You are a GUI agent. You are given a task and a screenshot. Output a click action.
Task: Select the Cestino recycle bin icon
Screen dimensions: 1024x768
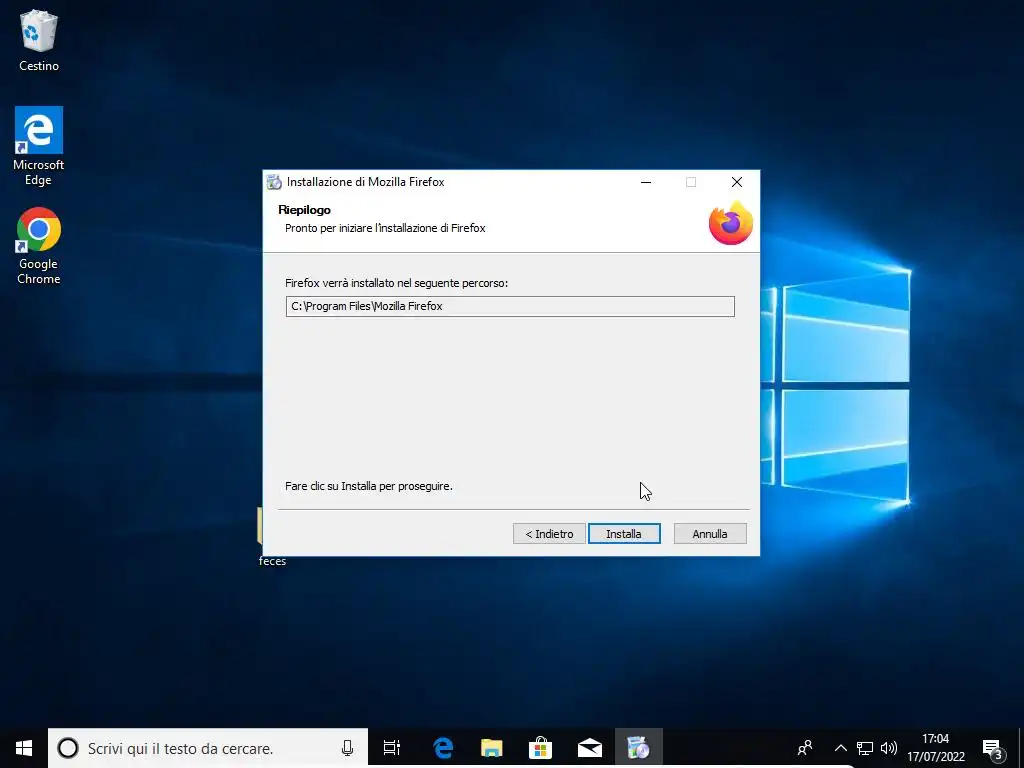click(39, 40)
